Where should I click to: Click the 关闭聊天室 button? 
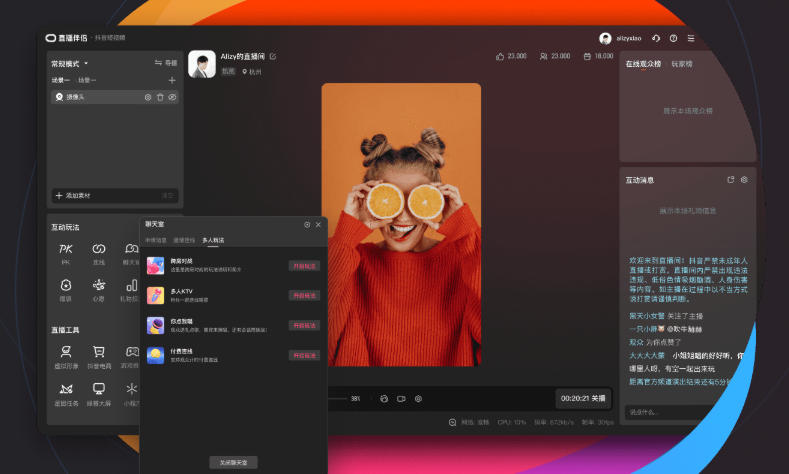click(233, 462)
